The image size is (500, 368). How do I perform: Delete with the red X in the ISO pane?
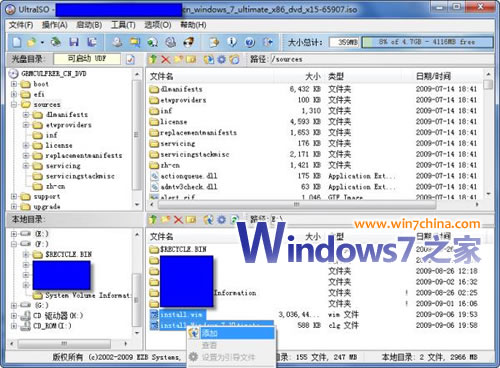tap(166, 59)
